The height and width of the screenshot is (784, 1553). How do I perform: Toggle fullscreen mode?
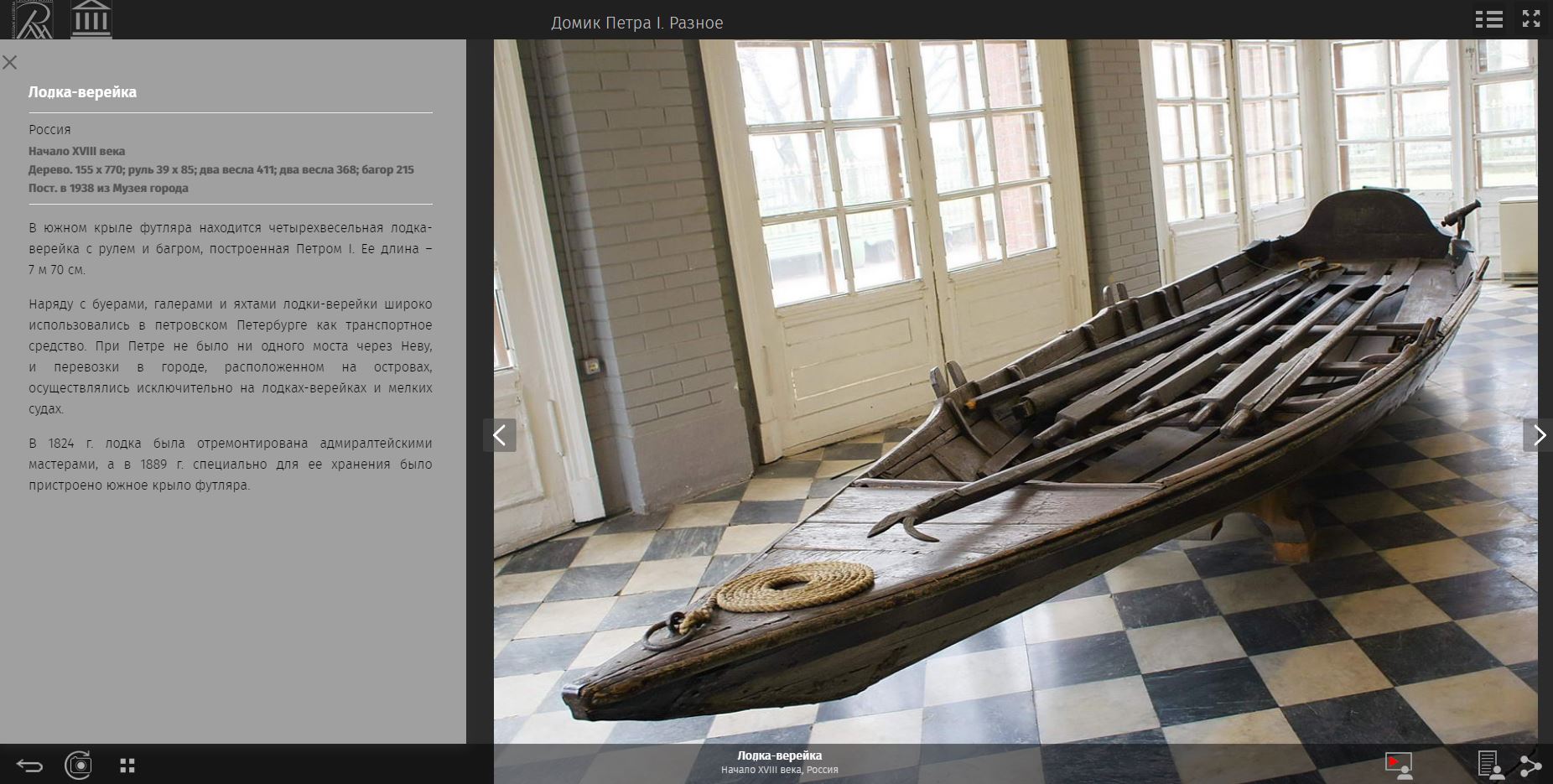1531,19
